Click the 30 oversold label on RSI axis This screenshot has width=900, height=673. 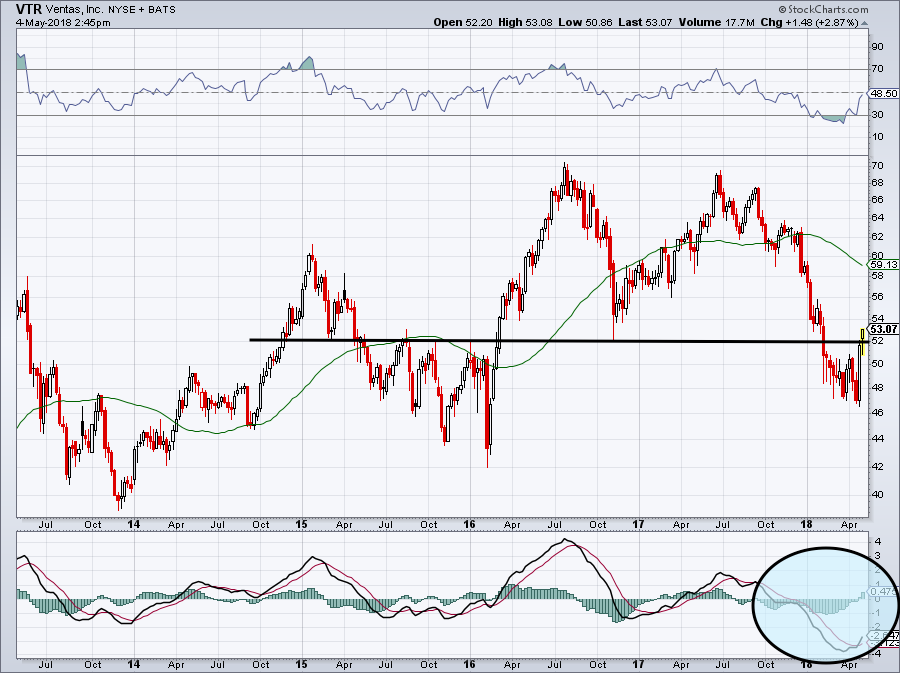pos(877,115)
